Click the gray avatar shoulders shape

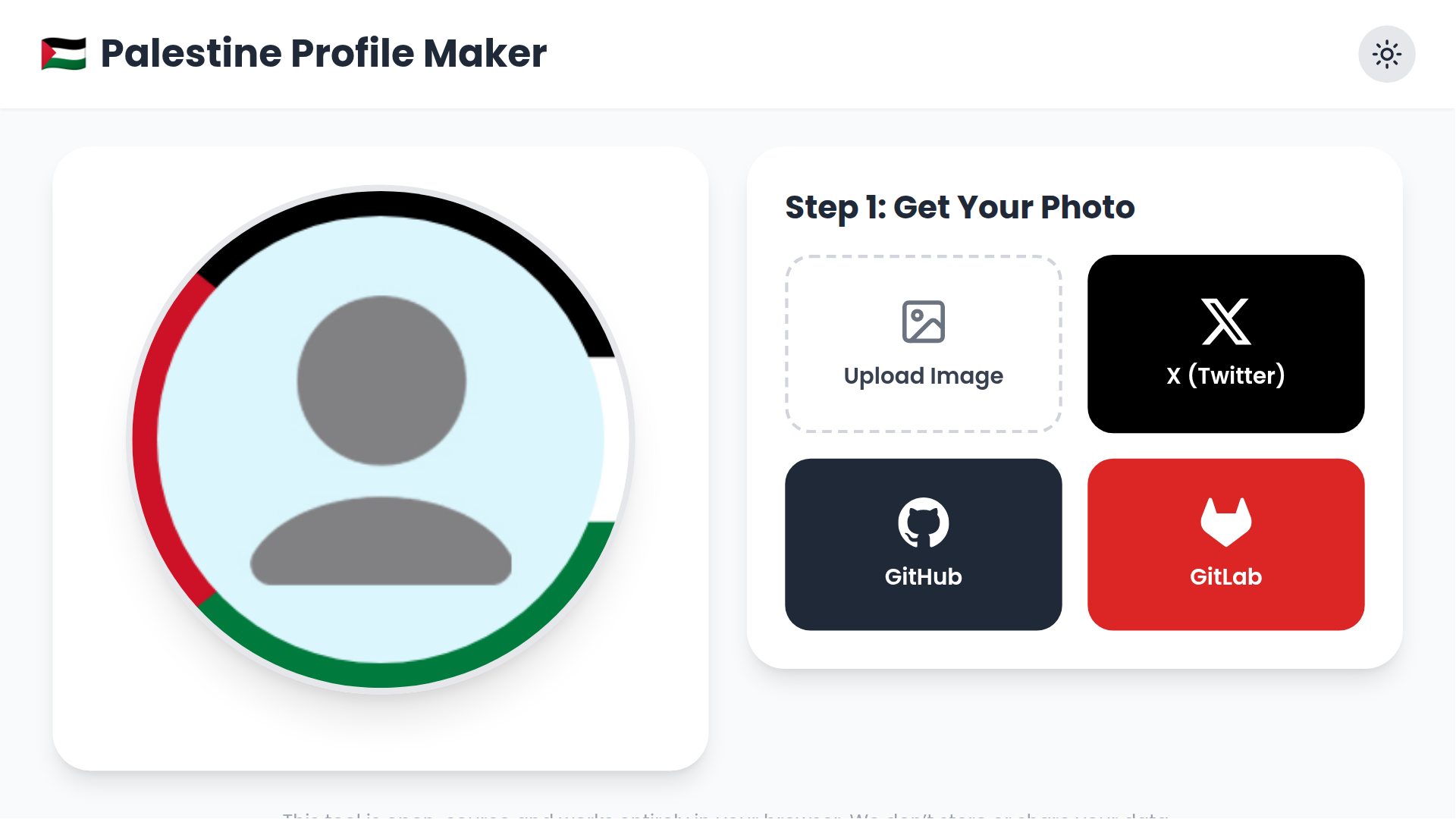click(381, 544)
